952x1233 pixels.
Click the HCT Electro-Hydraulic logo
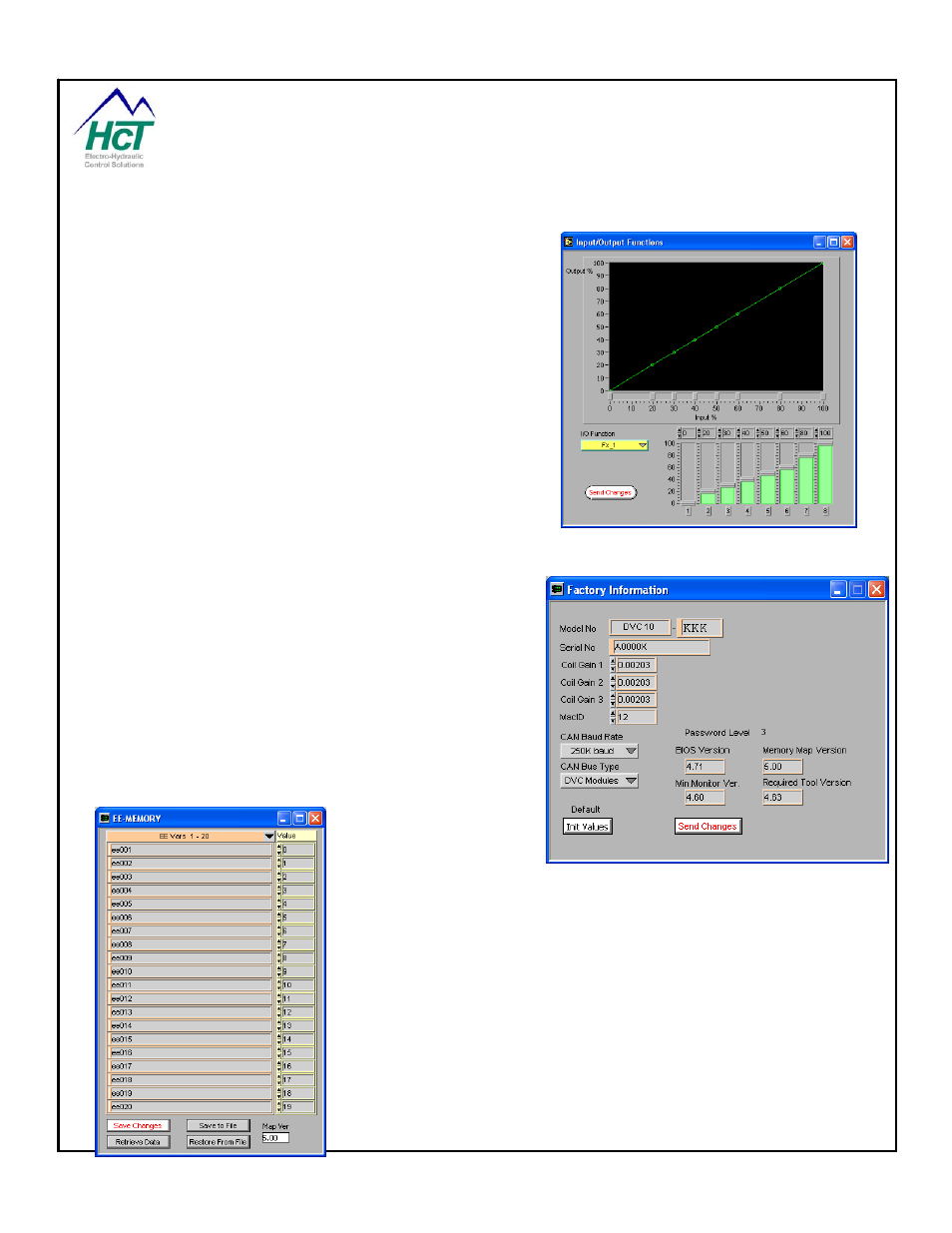(115, 130)
